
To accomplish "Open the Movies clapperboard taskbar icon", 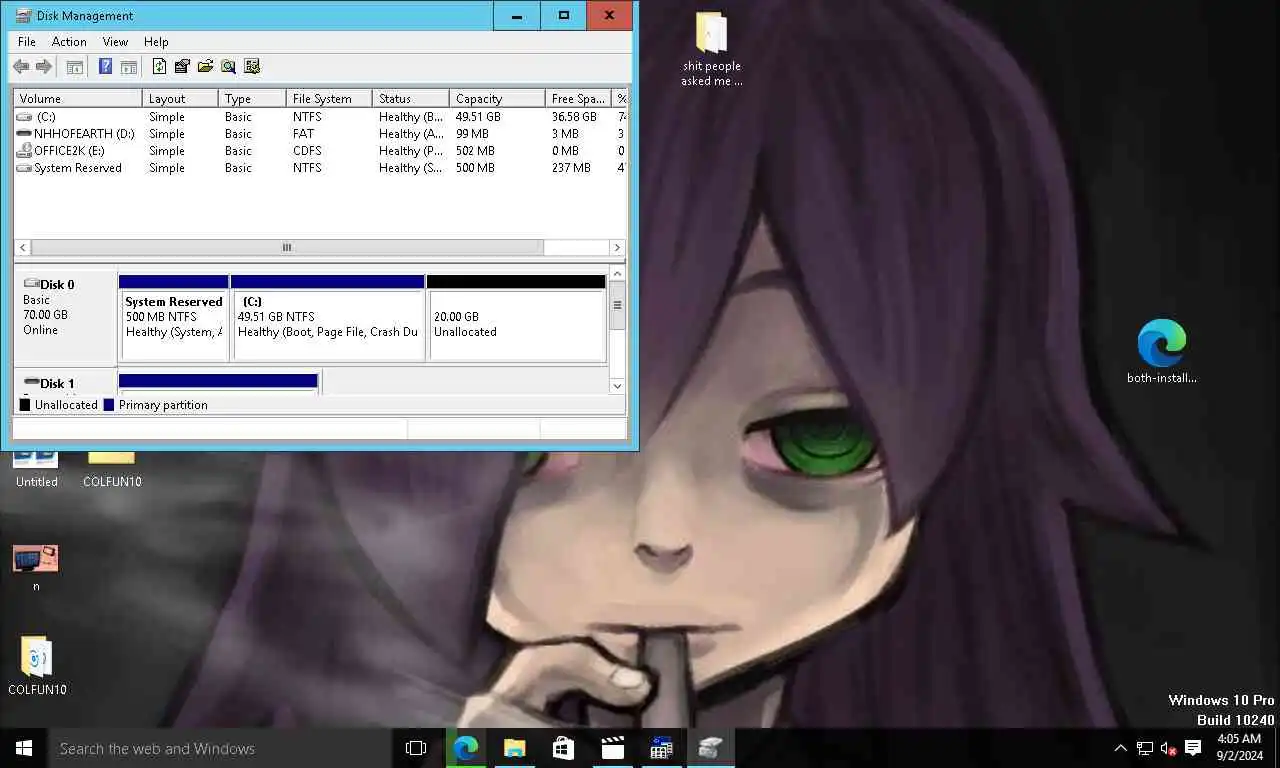I will (612, 748).
